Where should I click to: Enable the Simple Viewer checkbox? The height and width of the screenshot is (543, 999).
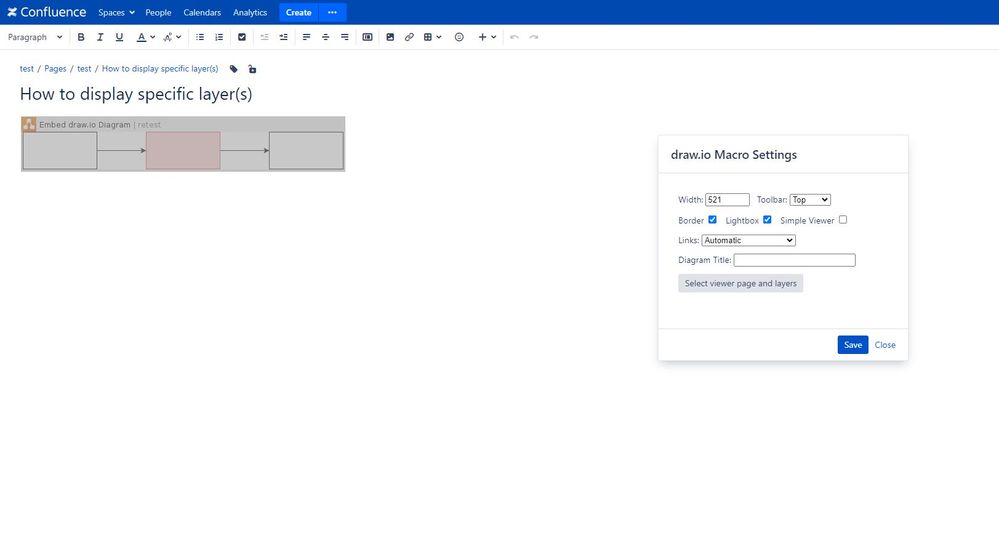[x=843, y=220]
